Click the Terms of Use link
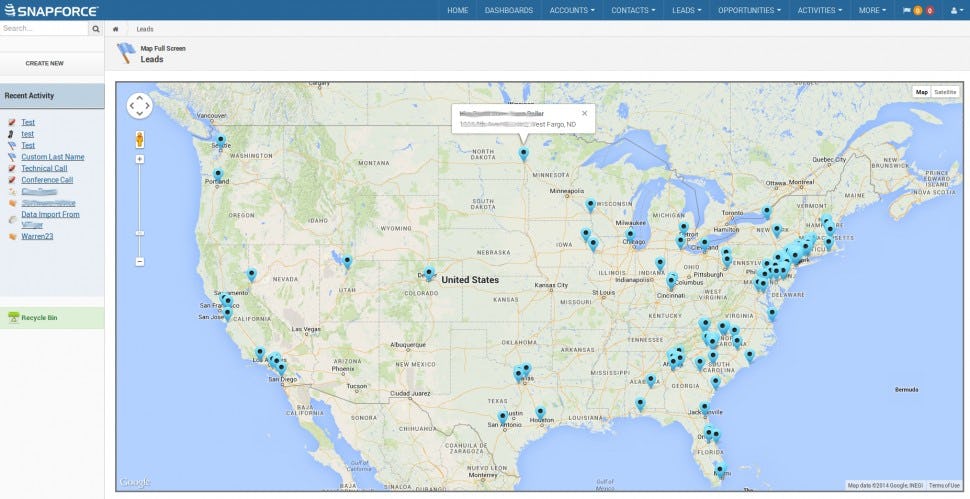 tap(944, 486)
